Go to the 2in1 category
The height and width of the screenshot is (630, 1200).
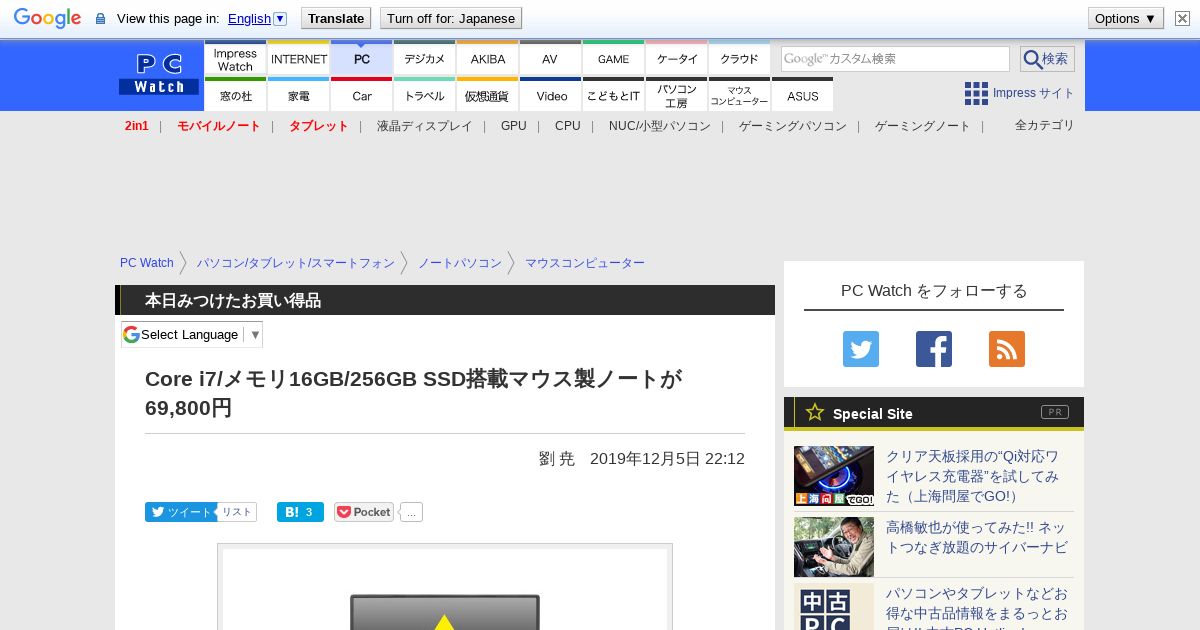click(137, 126)
